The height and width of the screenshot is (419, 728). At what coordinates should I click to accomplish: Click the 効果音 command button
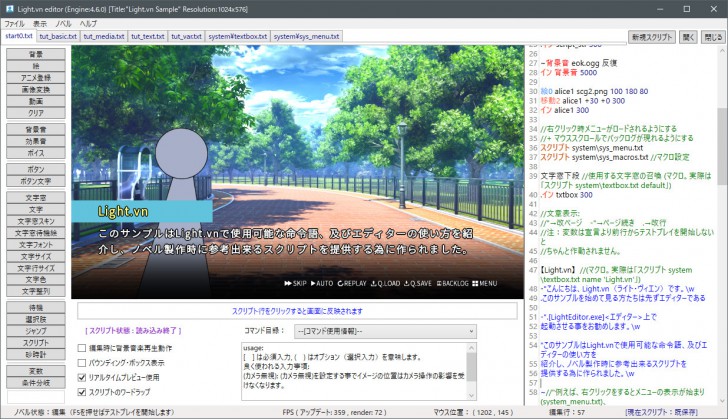36,141
